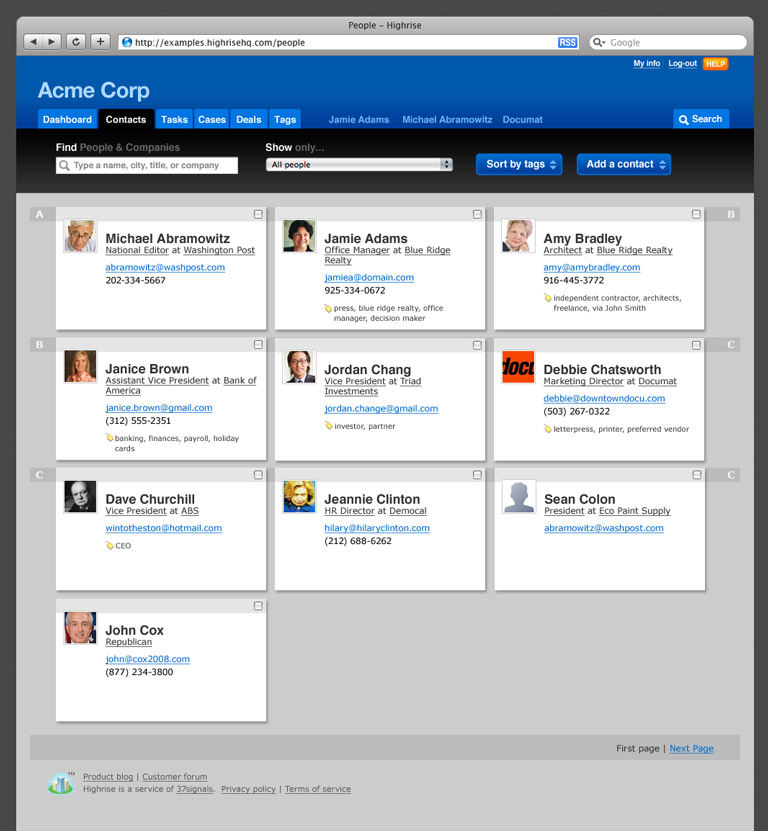The height and width of the screenshot is (831, 768).
Task: Click the Google search magnifier icon
Action: (598, 42)
